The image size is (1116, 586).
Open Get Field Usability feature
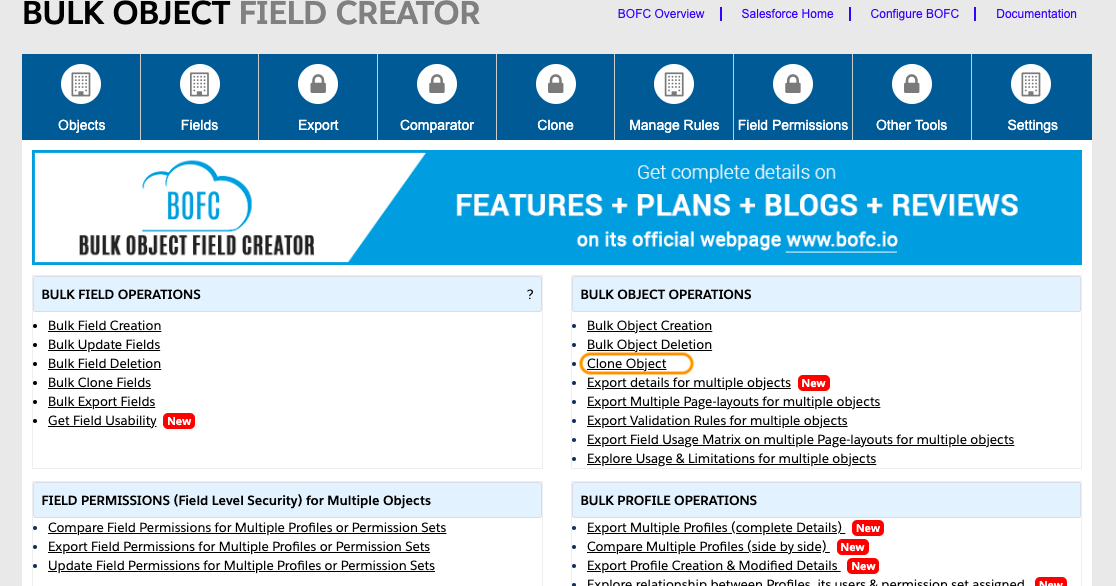tap(102, 420)
